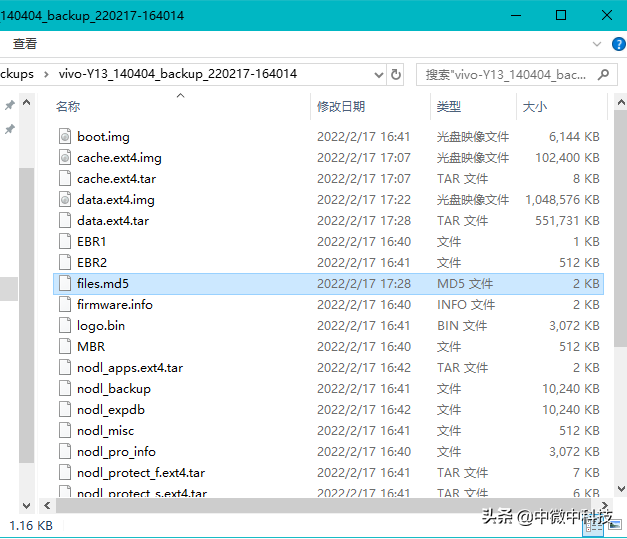Select the boot.img file name
This screenshot has width=627, height=539.
tap(104, 137)
